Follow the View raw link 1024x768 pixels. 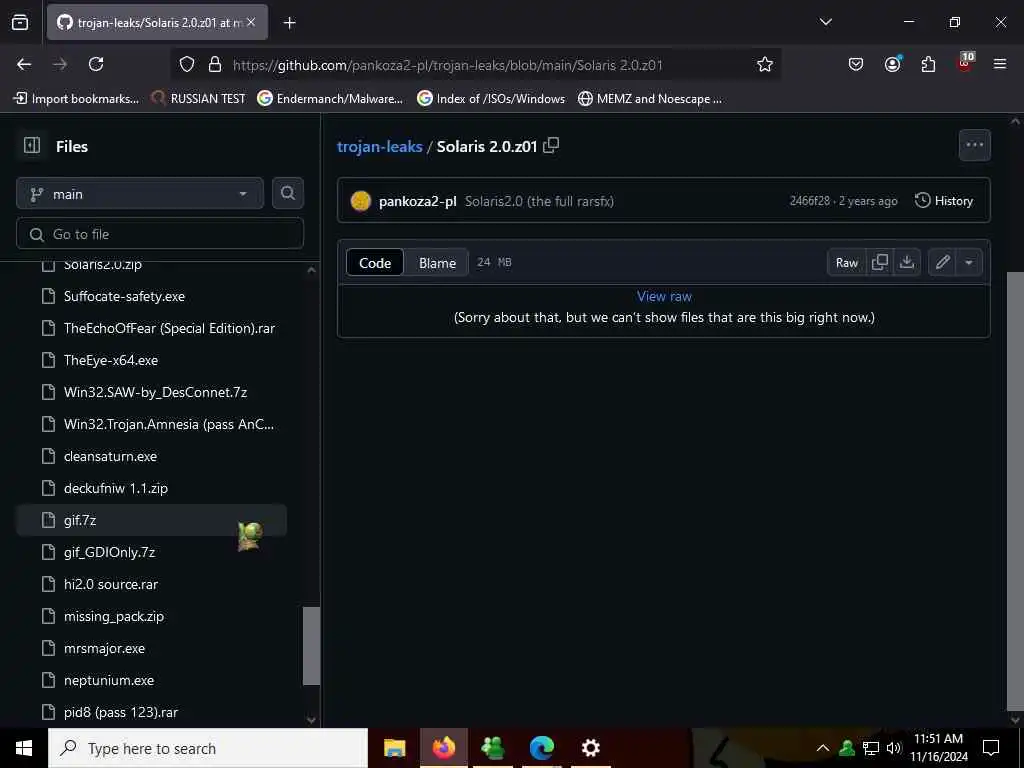click(664, 296)
